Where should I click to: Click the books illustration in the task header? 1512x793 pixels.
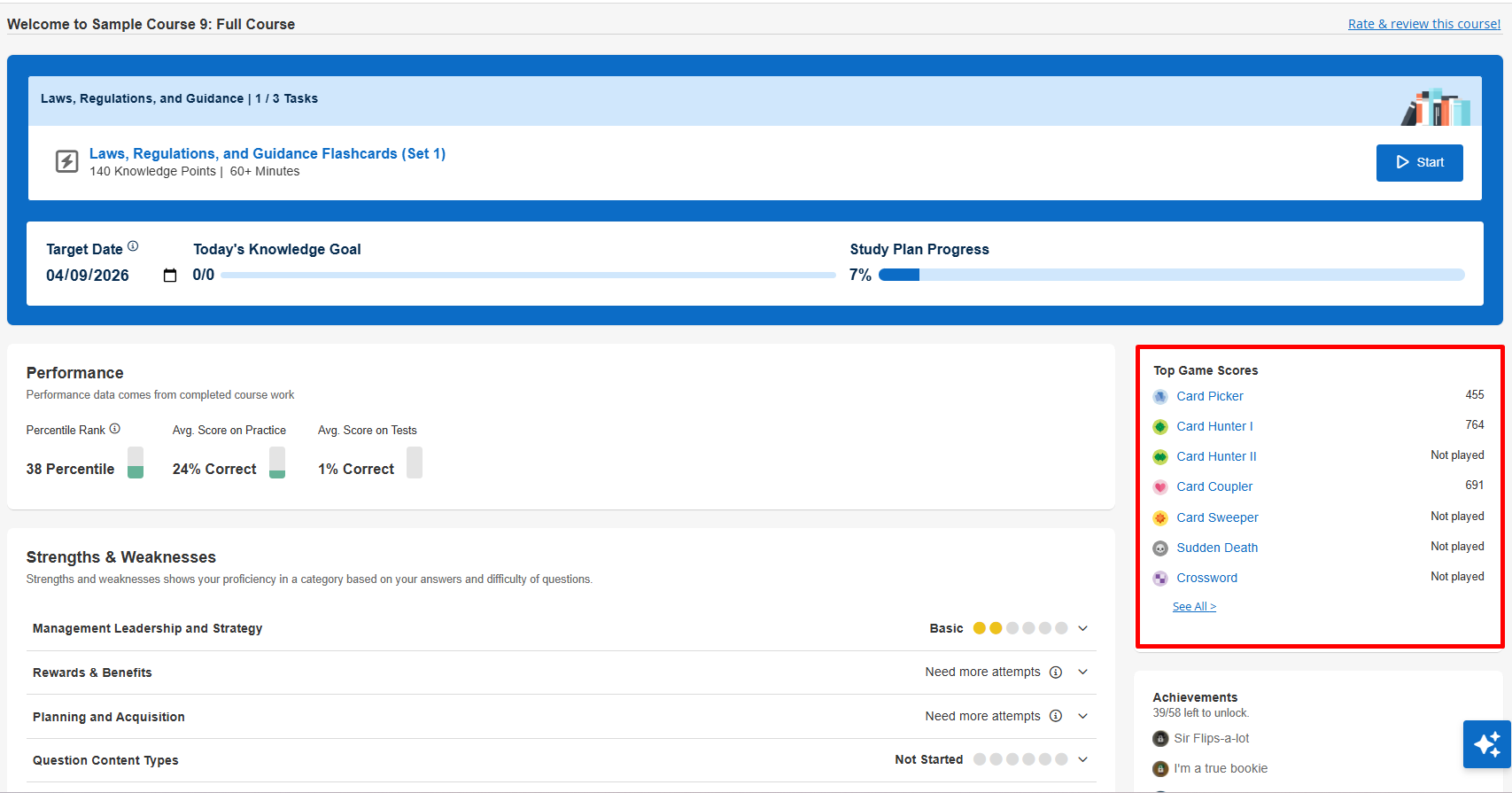coord(1436,107)
